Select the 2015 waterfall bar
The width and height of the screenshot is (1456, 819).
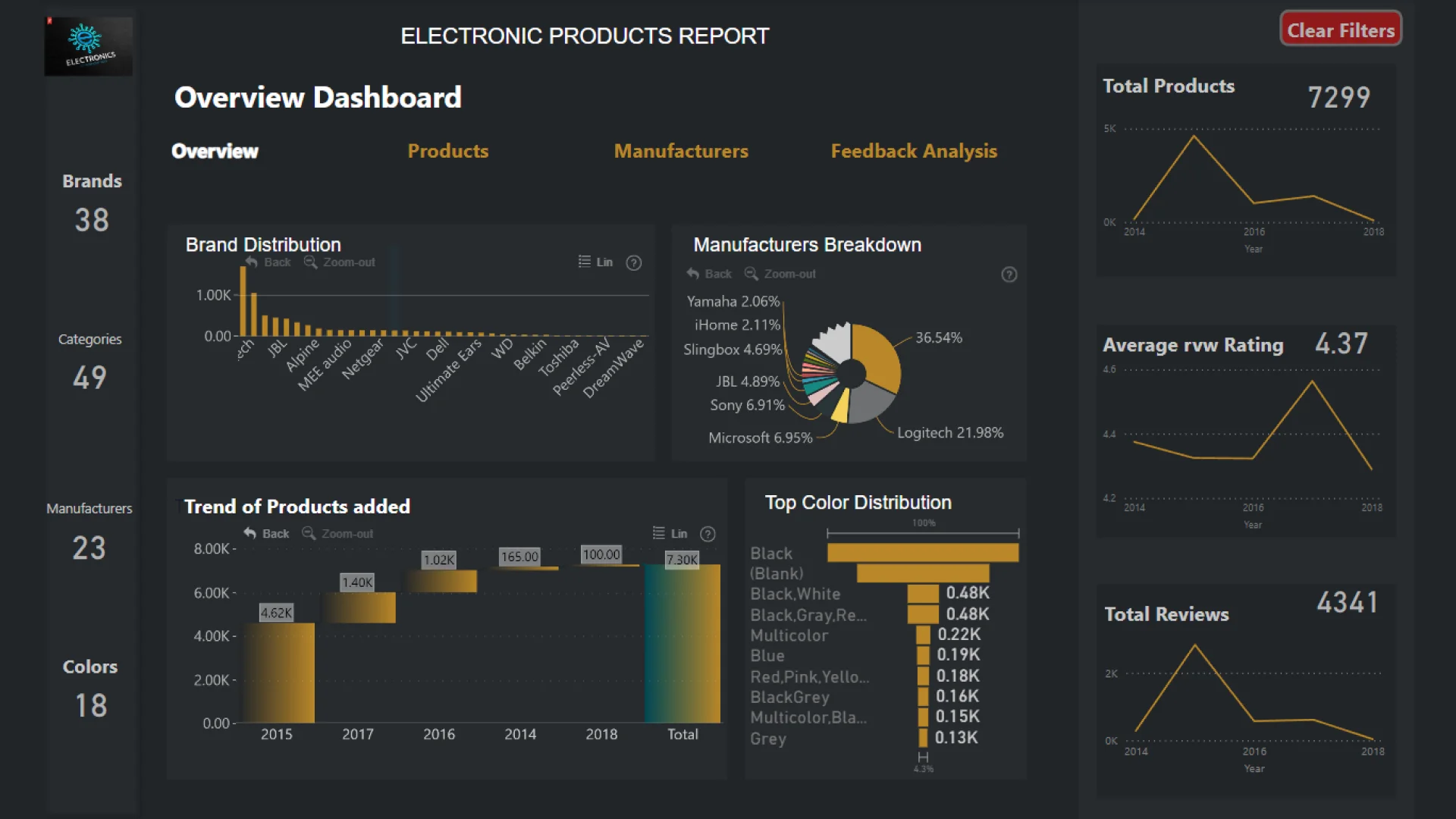coord(278,673)
